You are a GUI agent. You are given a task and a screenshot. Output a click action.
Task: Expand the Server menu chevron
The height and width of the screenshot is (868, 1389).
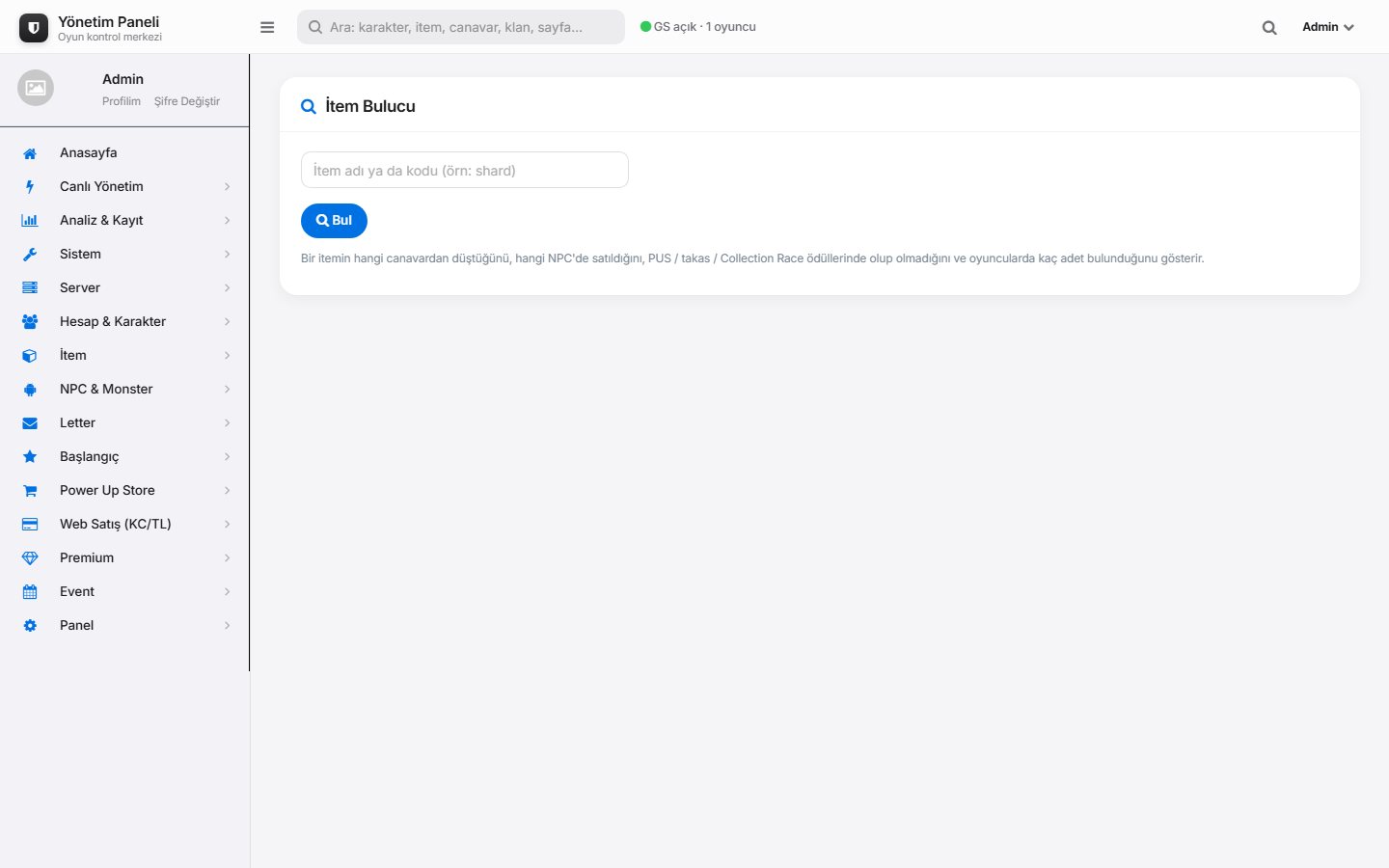coord(228,288)
